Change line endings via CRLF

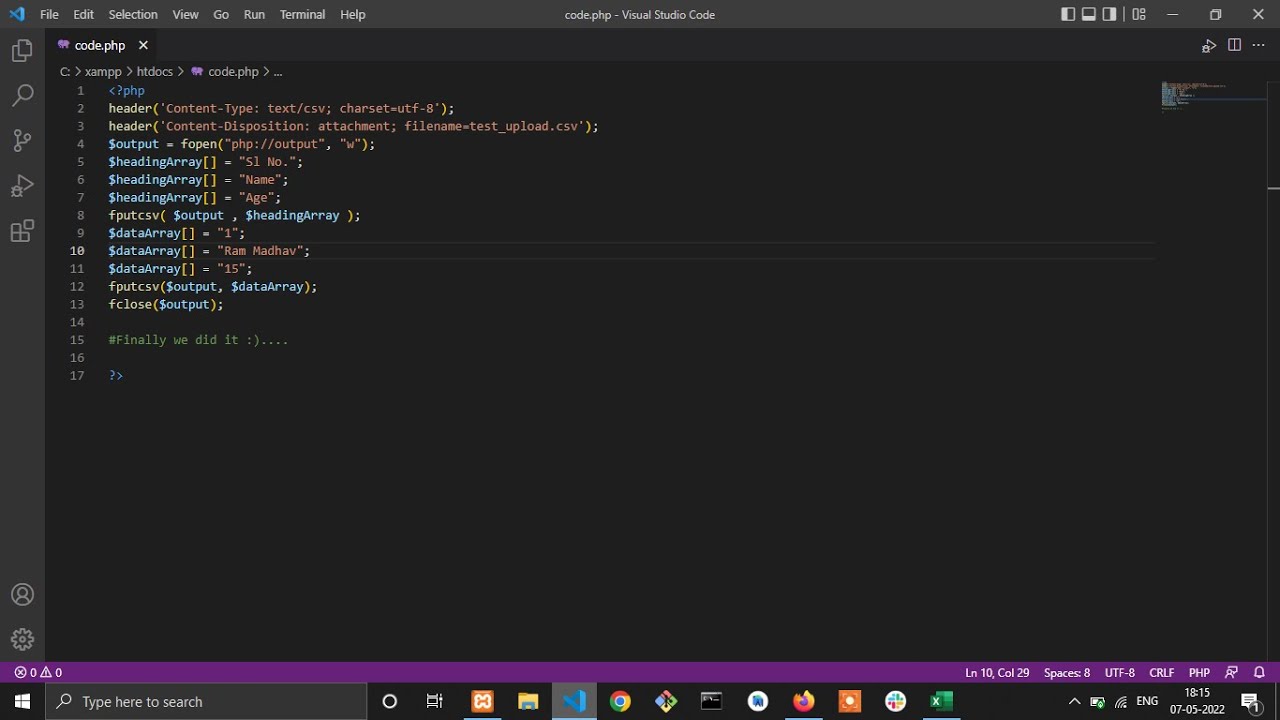(x=1162, y=673)
